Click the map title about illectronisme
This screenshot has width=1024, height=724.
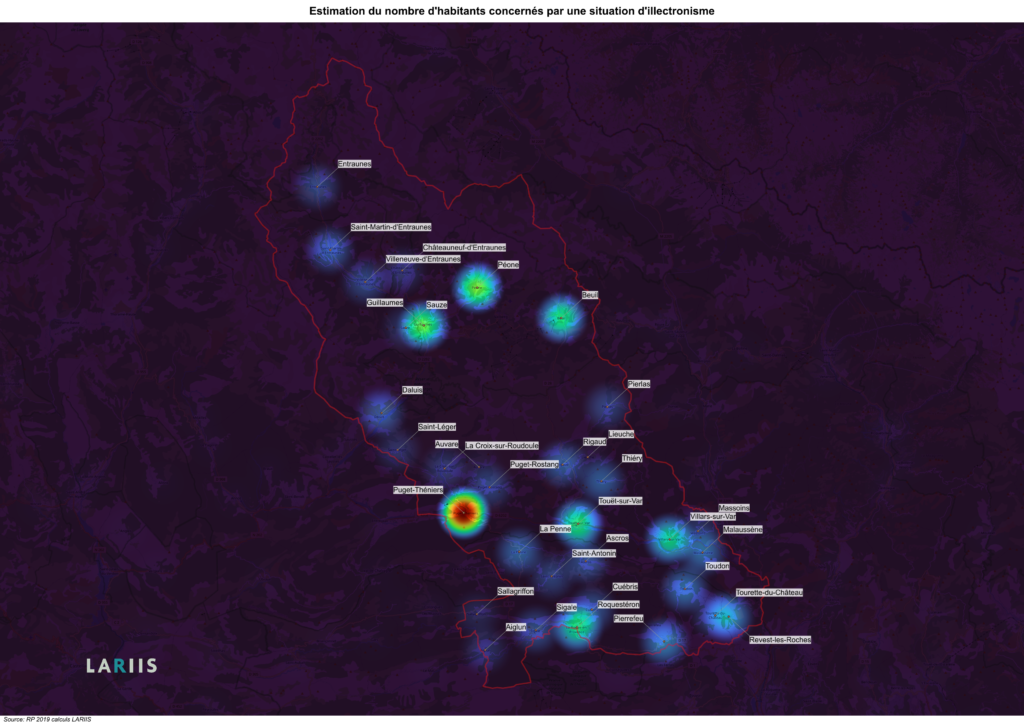click(511, 10)
